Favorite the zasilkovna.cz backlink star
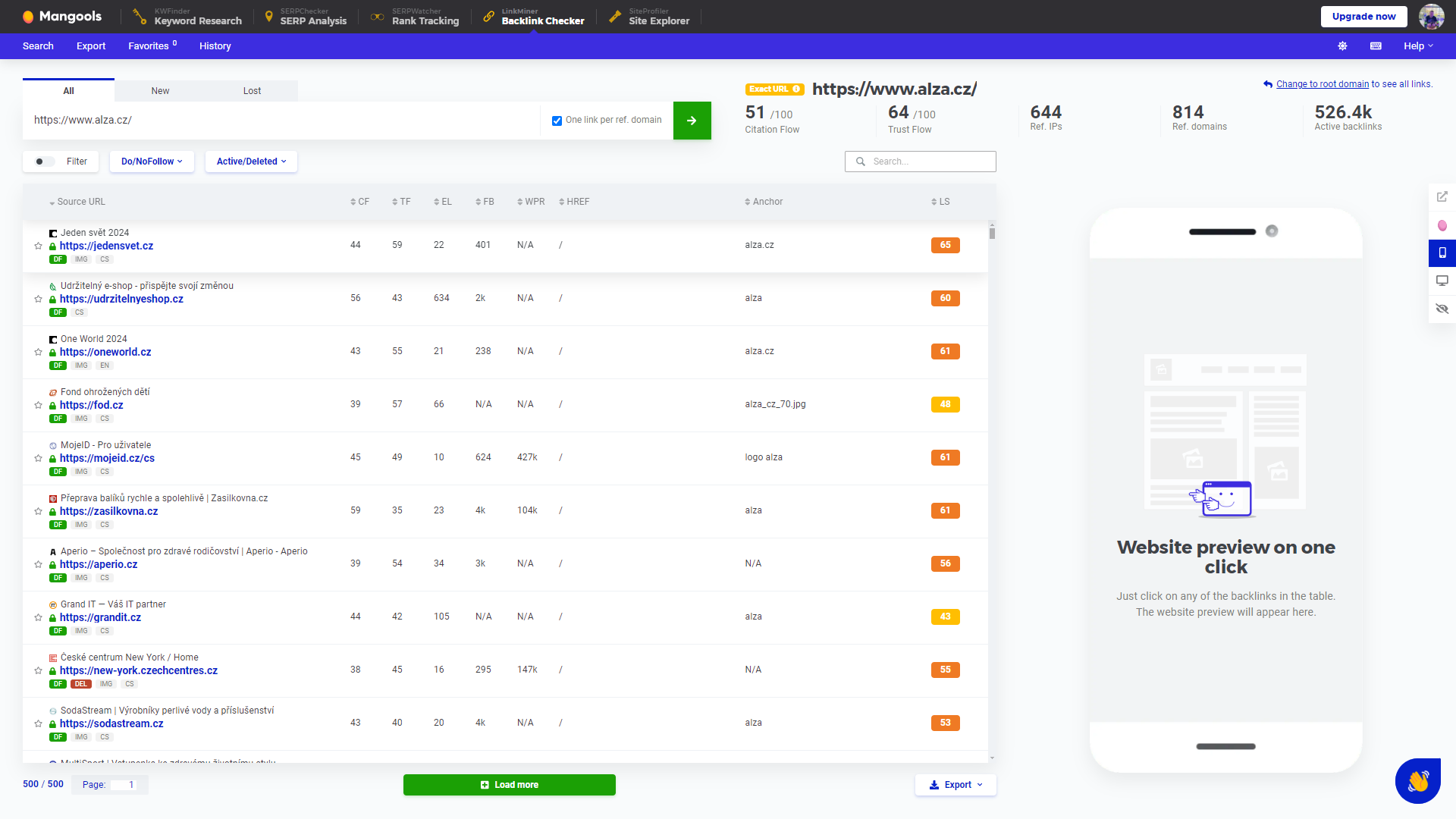This screenshot has width=1456, height=819. coord(38,511)
